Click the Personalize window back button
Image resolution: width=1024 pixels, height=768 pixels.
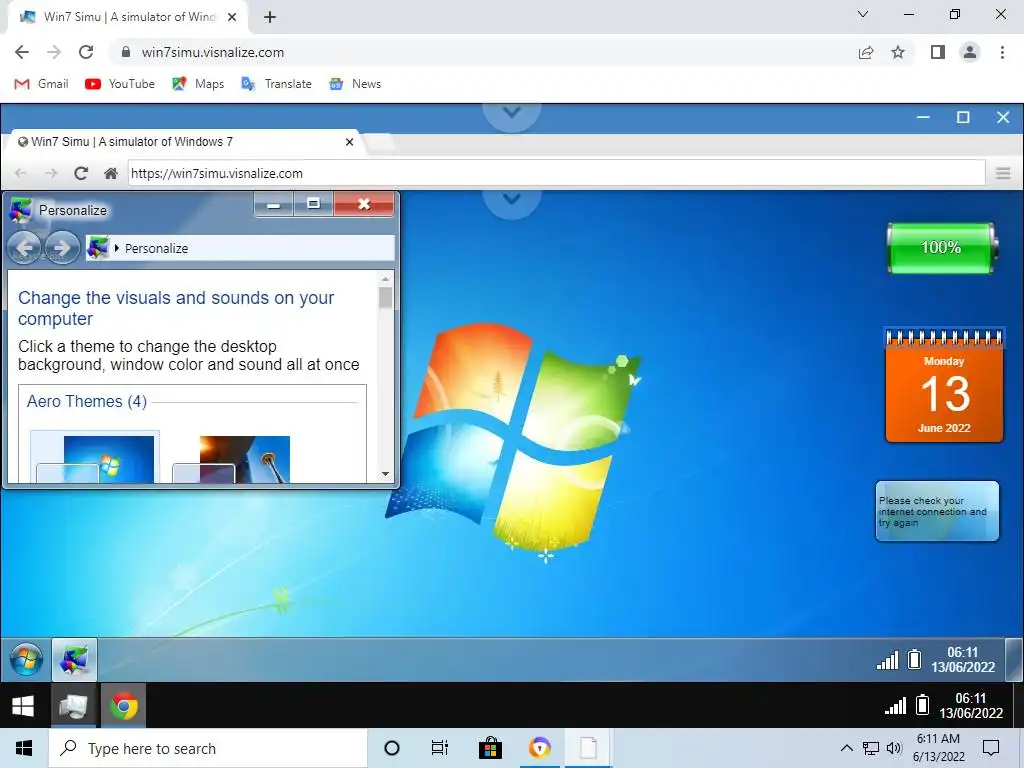(x=24, y=248)
